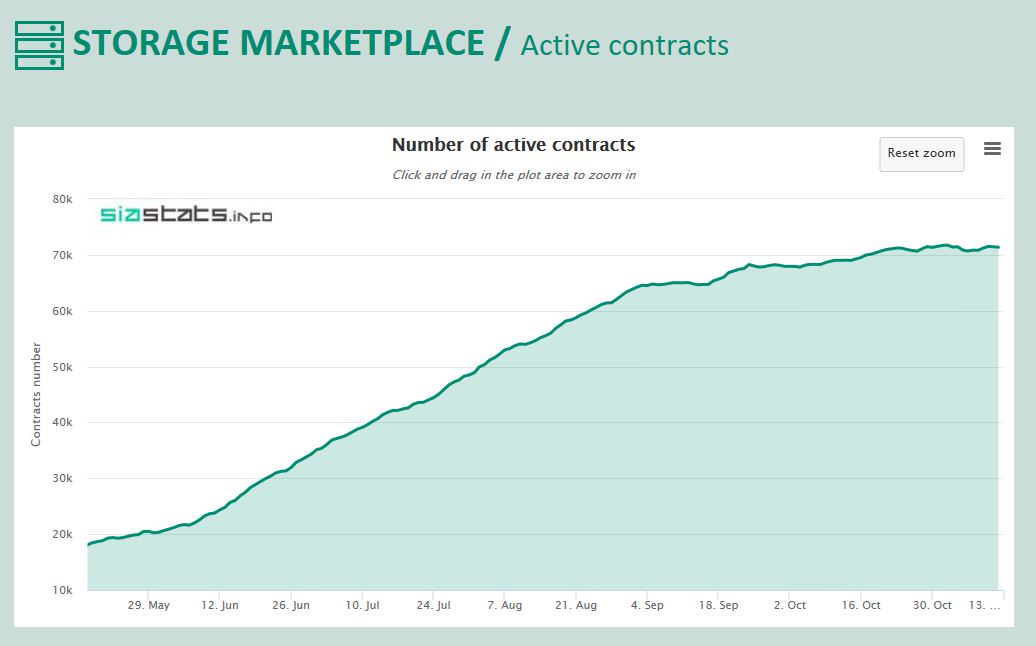
Task: Click the line's end point near 13. Nov
Action: [x=998, y=247]
